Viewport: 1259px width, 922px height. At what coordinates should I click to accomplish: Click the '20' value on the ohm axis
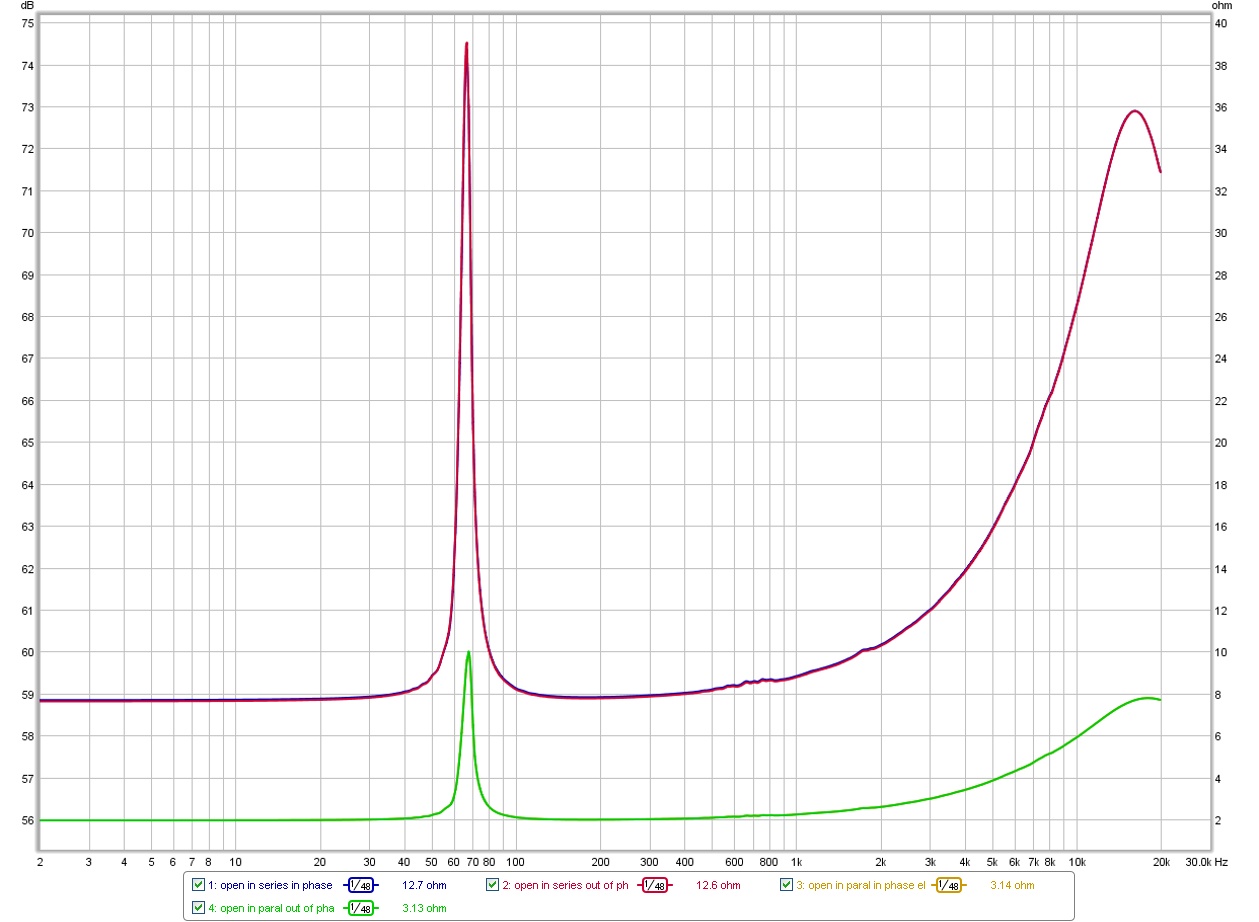(1219, 443)
